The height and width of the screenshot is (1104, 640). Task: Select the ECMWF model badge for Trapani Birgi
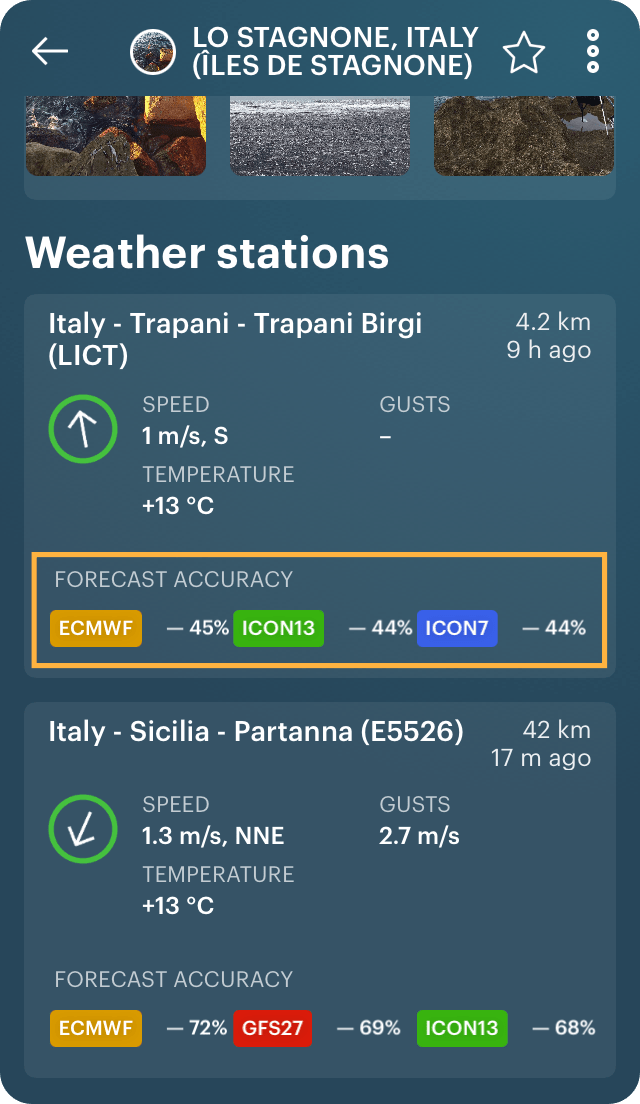(95, 628)
